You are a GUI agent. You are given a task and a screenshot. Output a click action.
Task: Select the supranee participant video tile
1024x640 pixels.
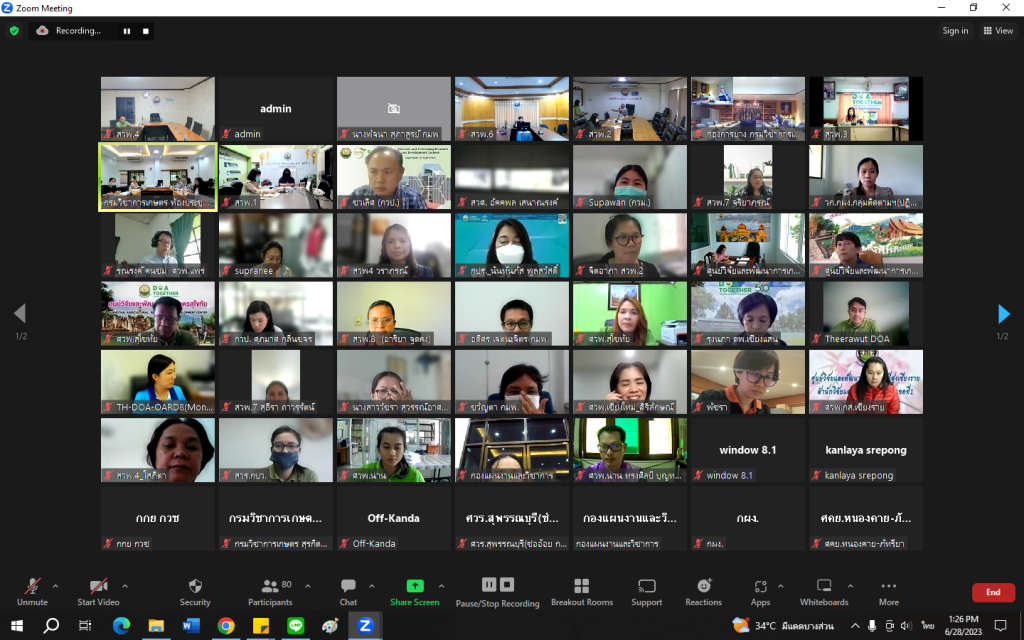(276, 245)
